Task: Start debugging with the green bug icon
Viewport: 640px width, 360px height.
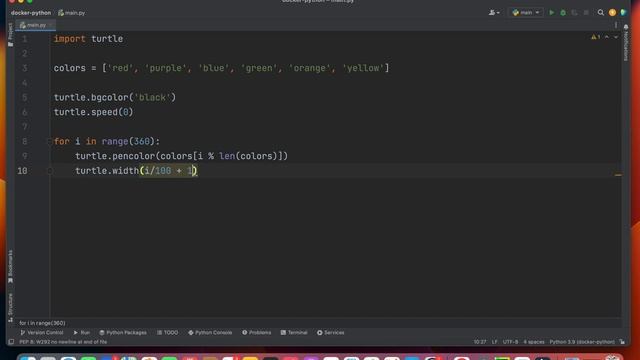Action: pyautogui.click(x=563, y=13)
